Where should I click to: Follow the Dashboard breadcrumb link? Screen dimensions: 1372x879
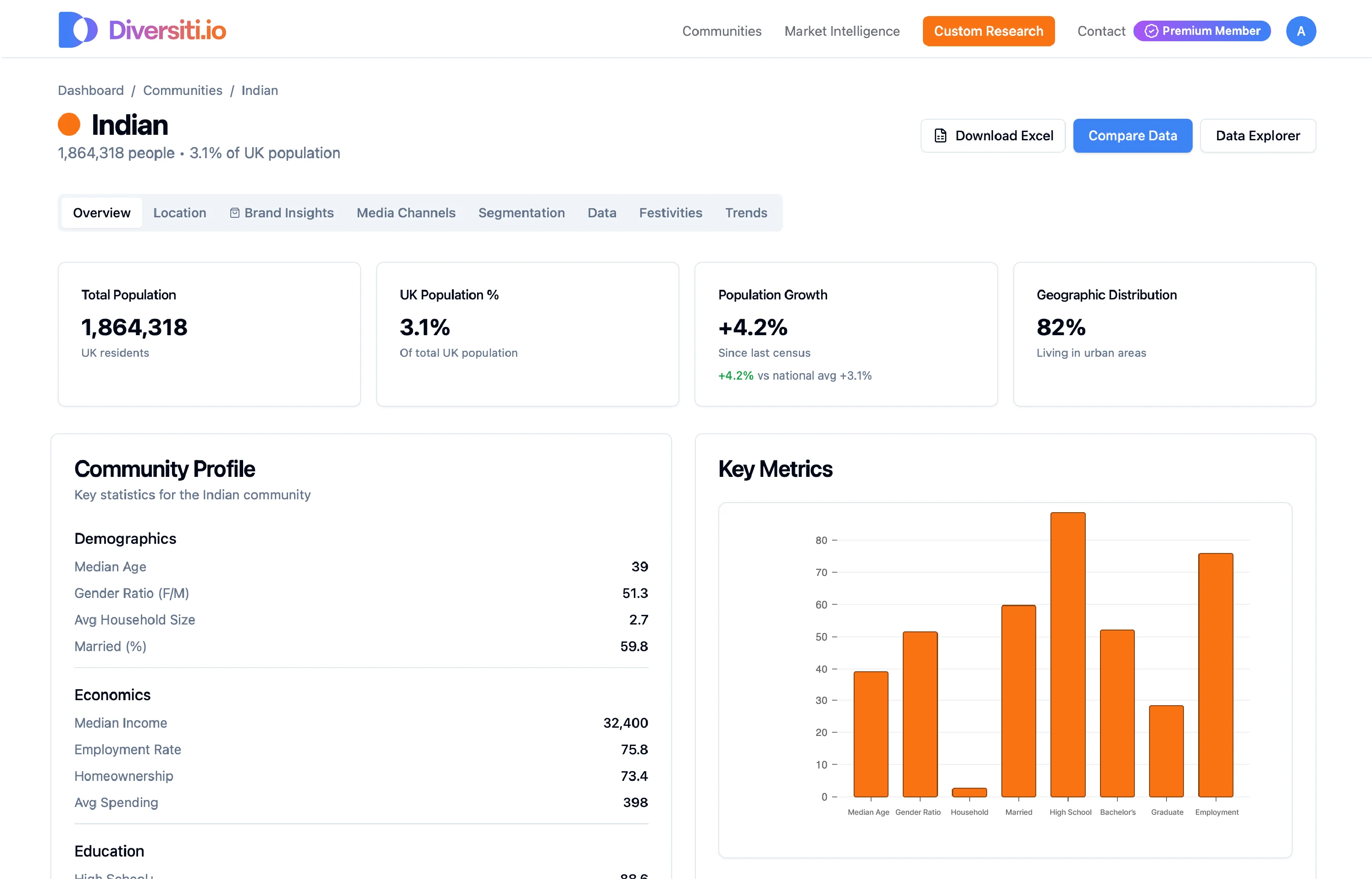[x=91, y=90]
